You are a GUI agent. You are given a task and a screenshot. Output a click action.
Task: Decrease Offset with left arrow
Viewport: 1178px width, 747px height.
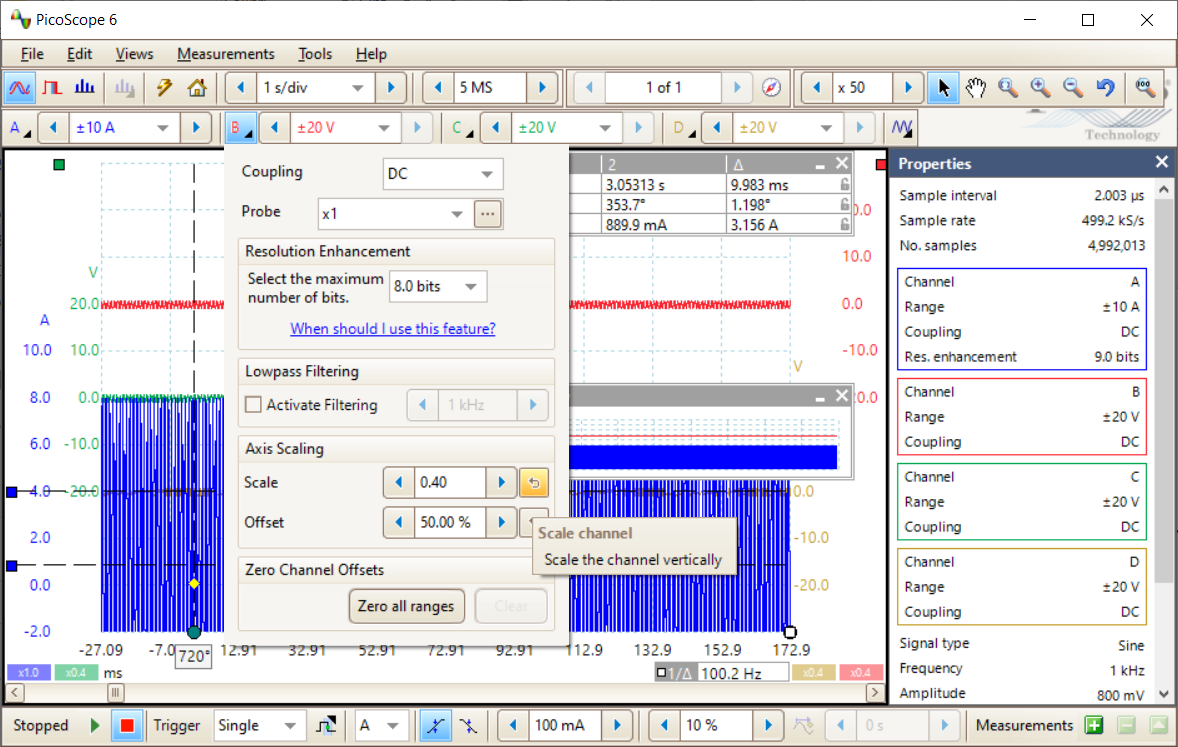[399, 522]
